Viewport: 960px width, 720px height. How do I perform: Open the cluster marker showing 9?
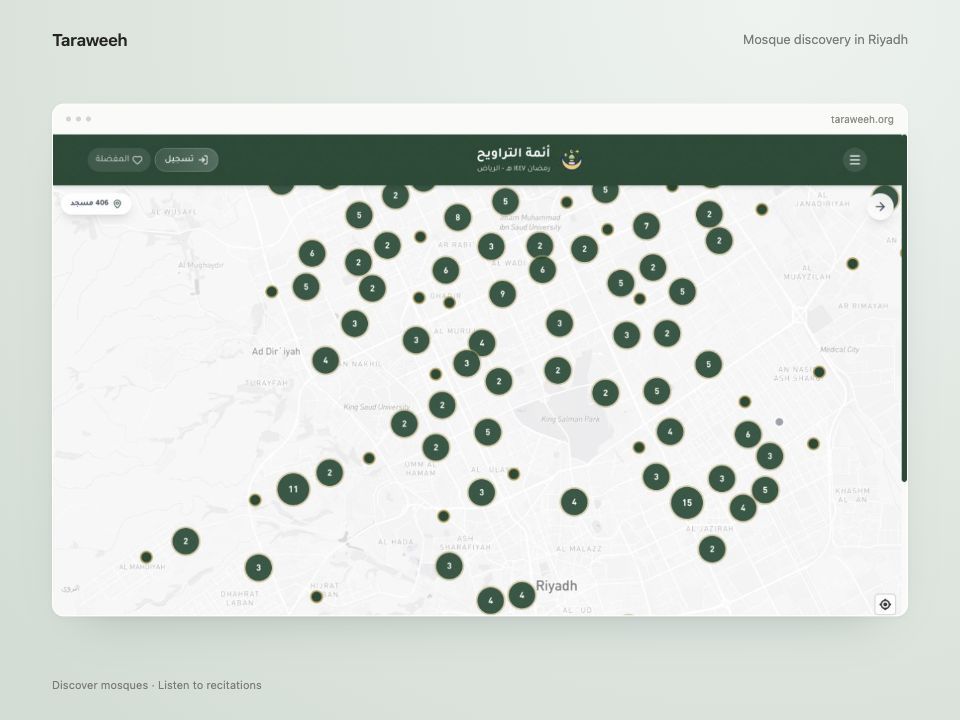click(503, 294)
